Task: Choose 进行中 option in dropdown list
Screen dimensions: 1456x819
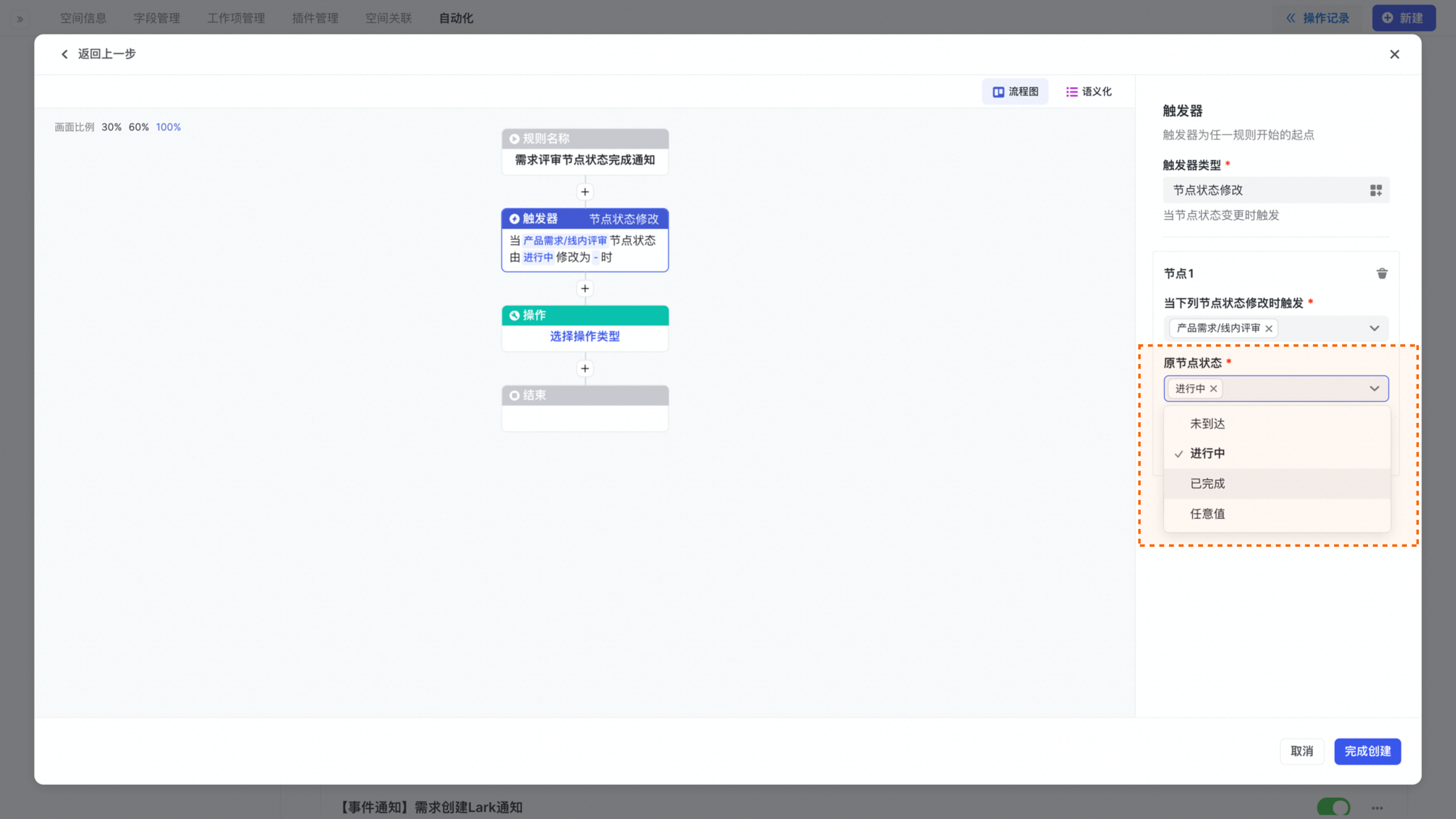Action: (1277, 453)
